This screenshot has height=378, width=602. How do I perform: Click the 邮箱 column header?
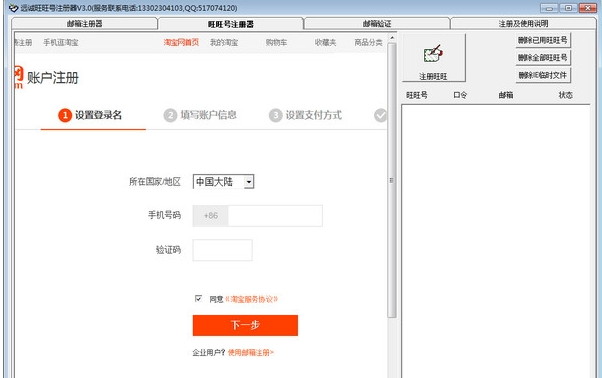(506, 95)
